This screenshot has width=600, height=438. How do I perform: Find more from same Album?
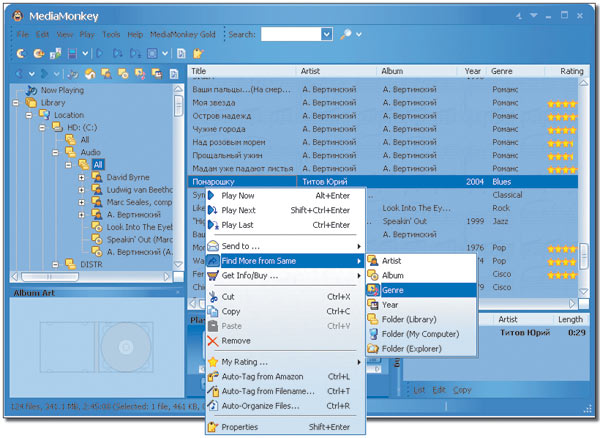[421, 275]
